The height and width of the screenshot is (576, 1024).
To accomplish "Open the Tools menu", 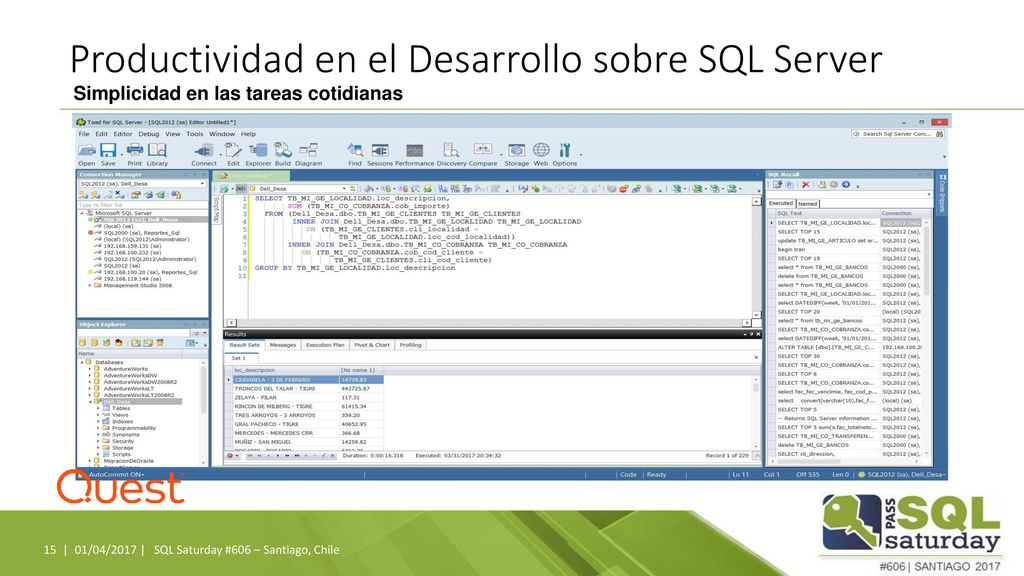I will (195, 134).
